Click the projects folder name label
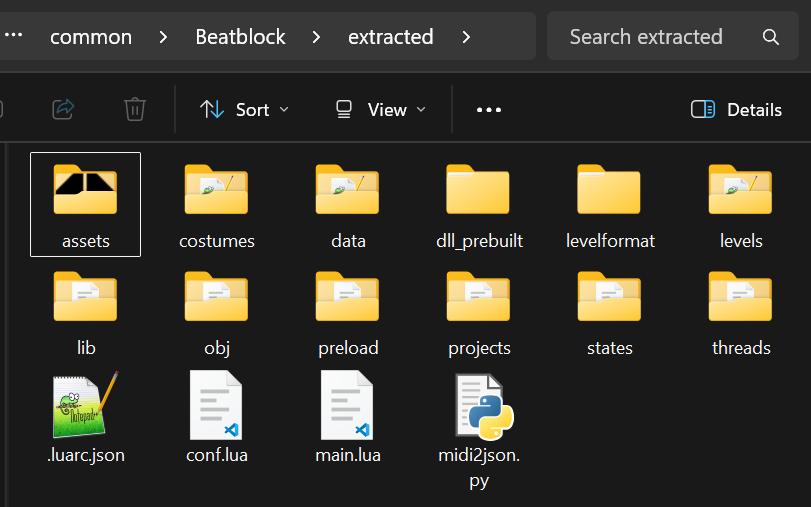811x507 pixels. 479,348
